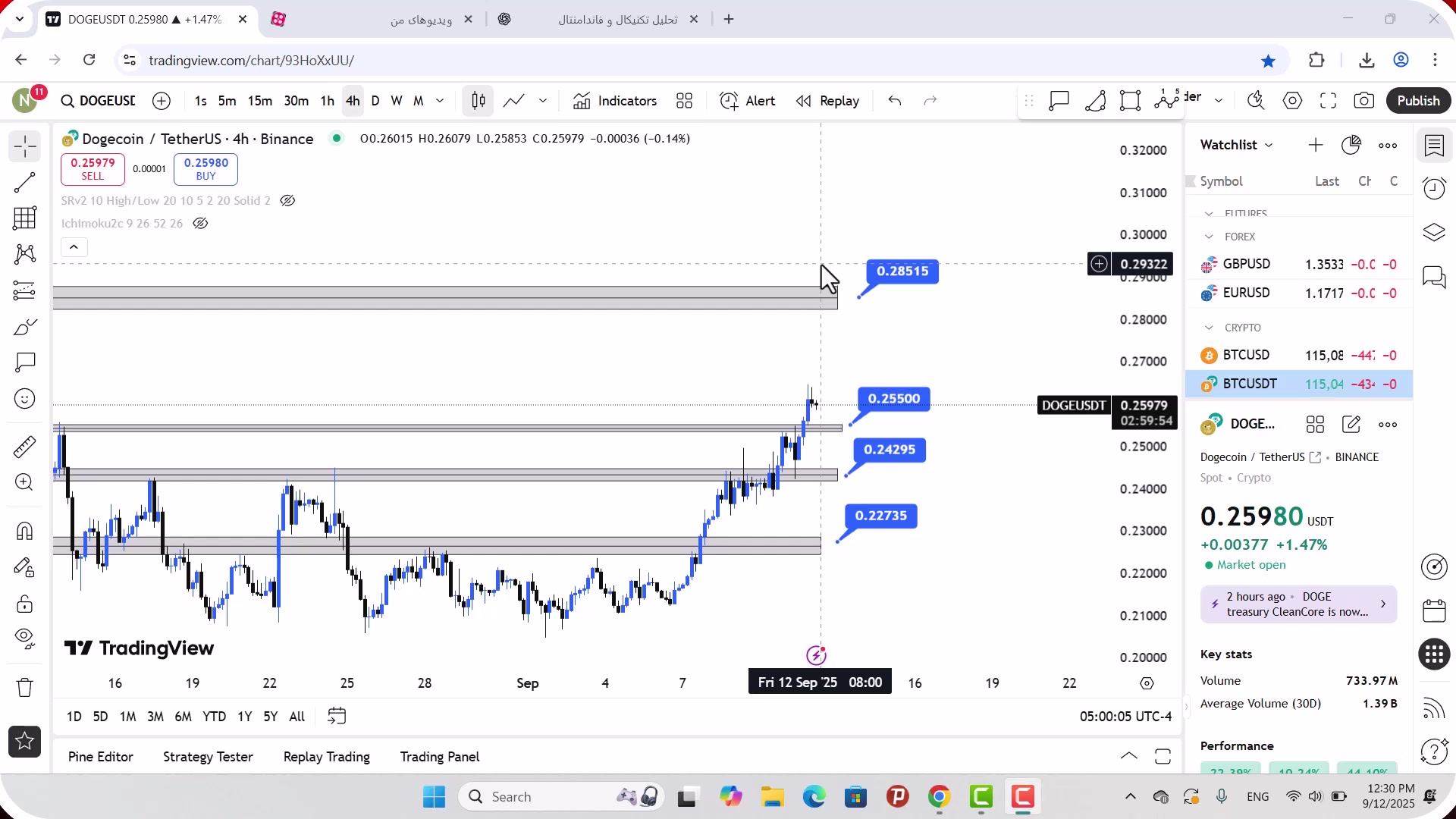Switch to 15m timeframe
The image size is (1456, 819).
point(260,101)
